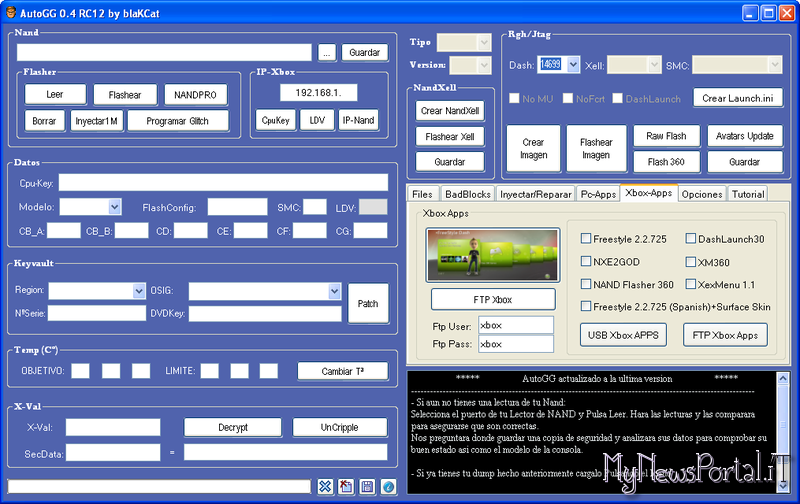Enable the NXE2GOD checkbox
This screenshot has height=504, width=800.
(x=586, y=261)
